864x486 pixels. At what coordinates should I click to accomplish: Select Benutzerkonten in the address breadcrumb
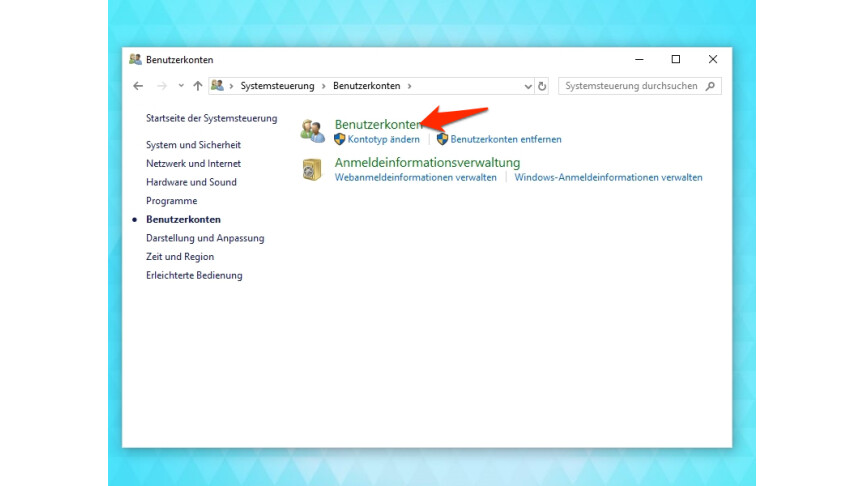click(x=366, y=86)
